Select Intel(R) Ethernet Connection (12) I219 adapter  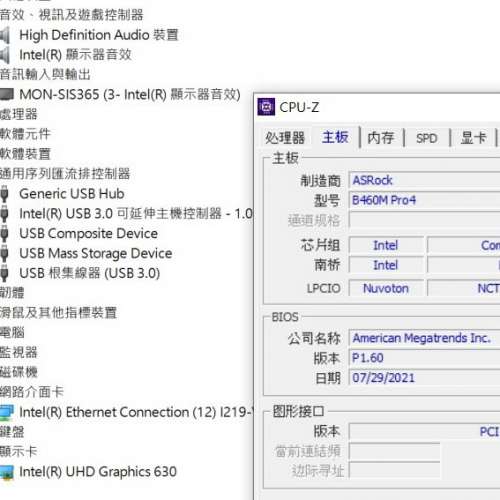pyautogui.click(x=136, y=412)
